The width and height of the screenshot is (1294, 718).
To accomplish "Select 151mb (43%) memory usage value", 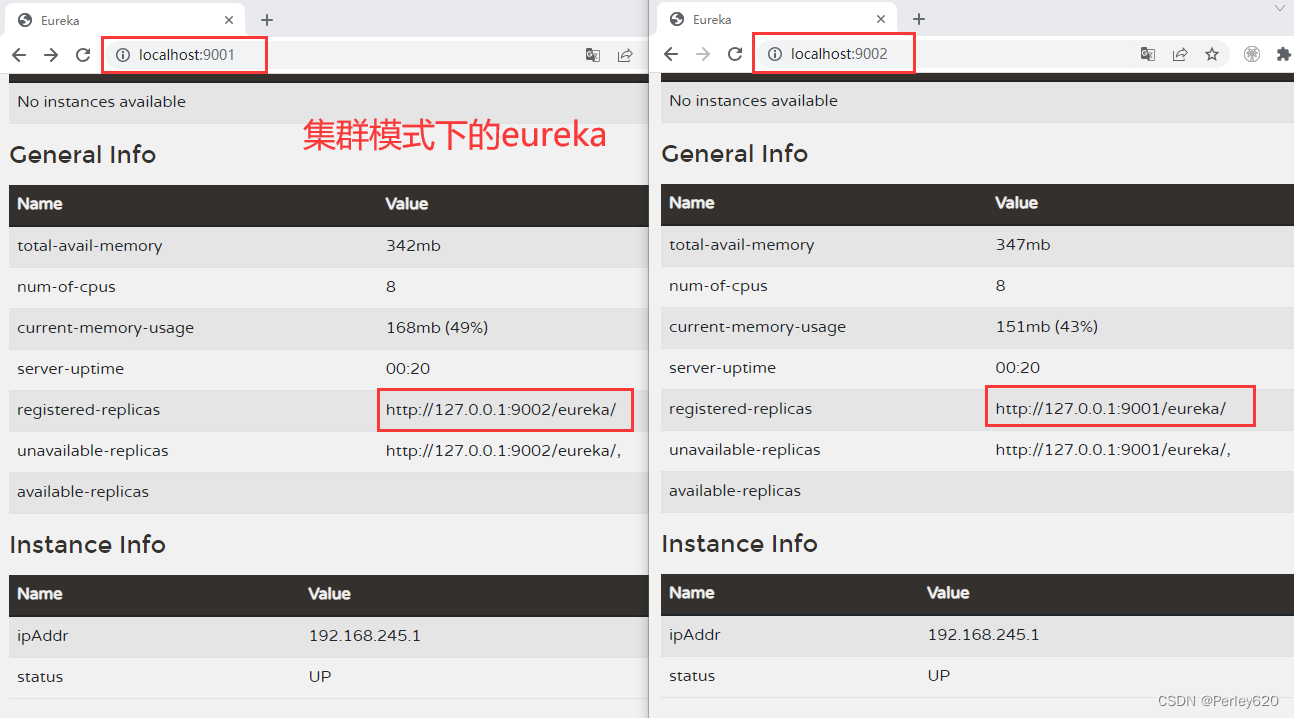I will coord(1046,327).
